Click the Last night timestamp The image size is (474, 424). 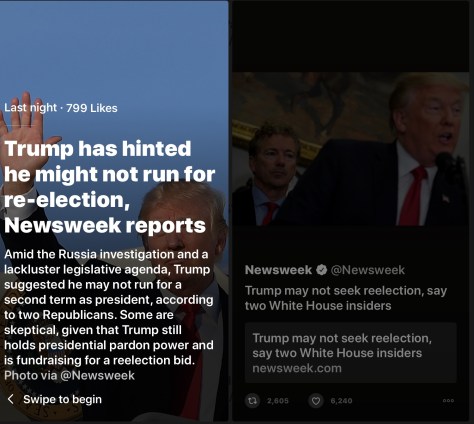click(30, 108)
